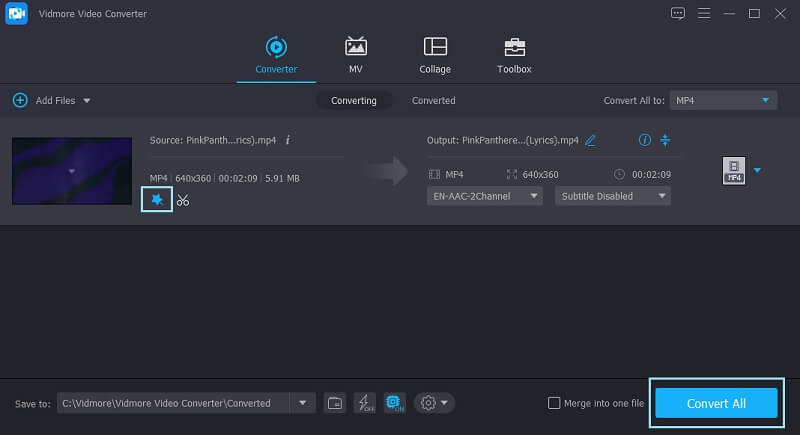800x435 pixels.
Task: Switch to the MV tab
Action: (355, 56)
